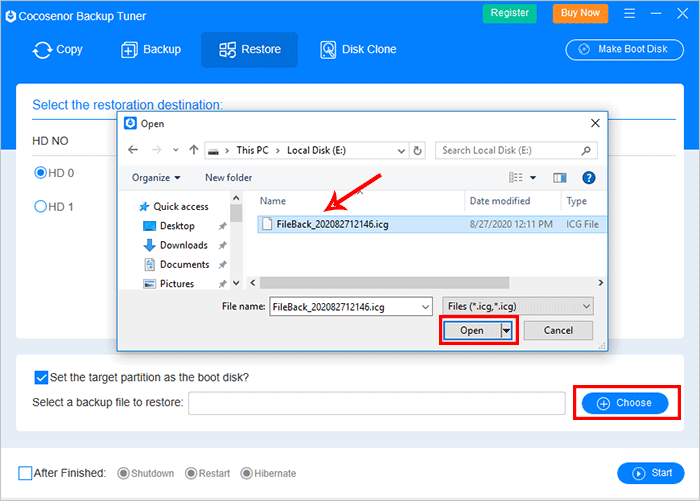Viewport: 700px width, 501px height.
Task: Cancel the Open dialog
Action: click(558, 330)
